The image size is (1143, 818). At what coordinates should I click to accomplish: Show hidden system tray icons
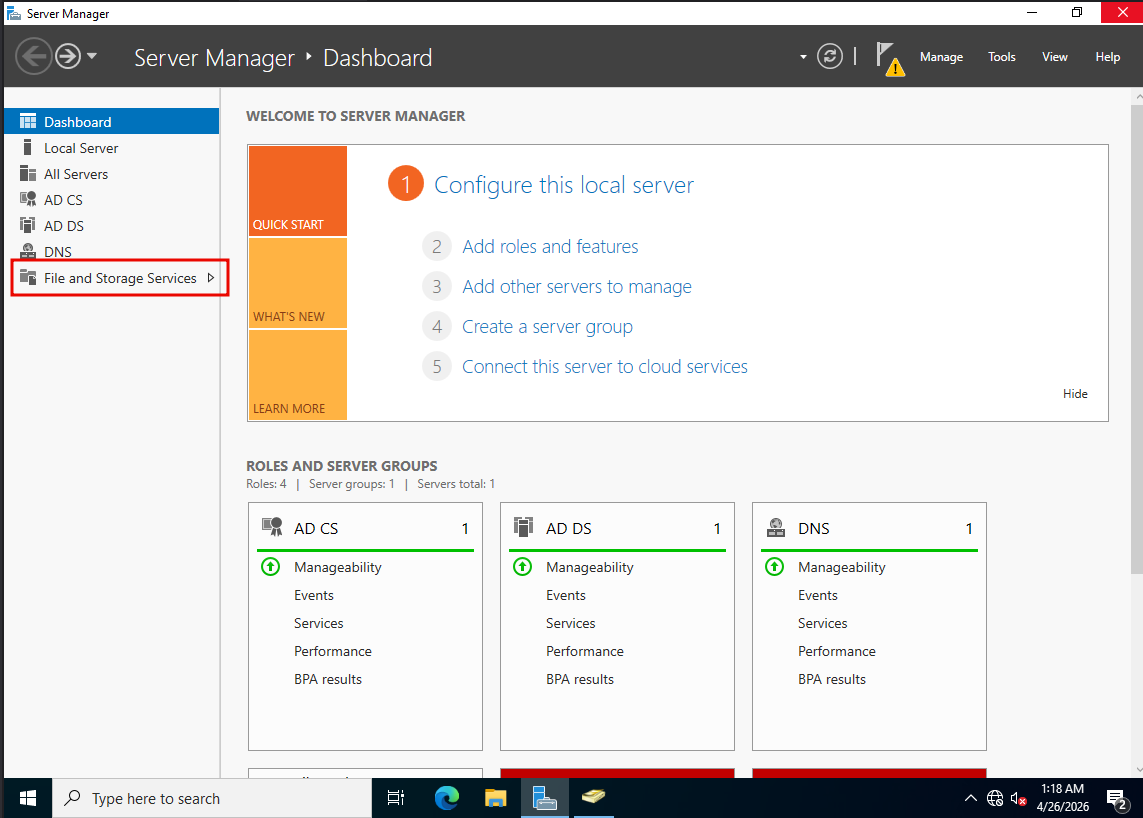970,798
